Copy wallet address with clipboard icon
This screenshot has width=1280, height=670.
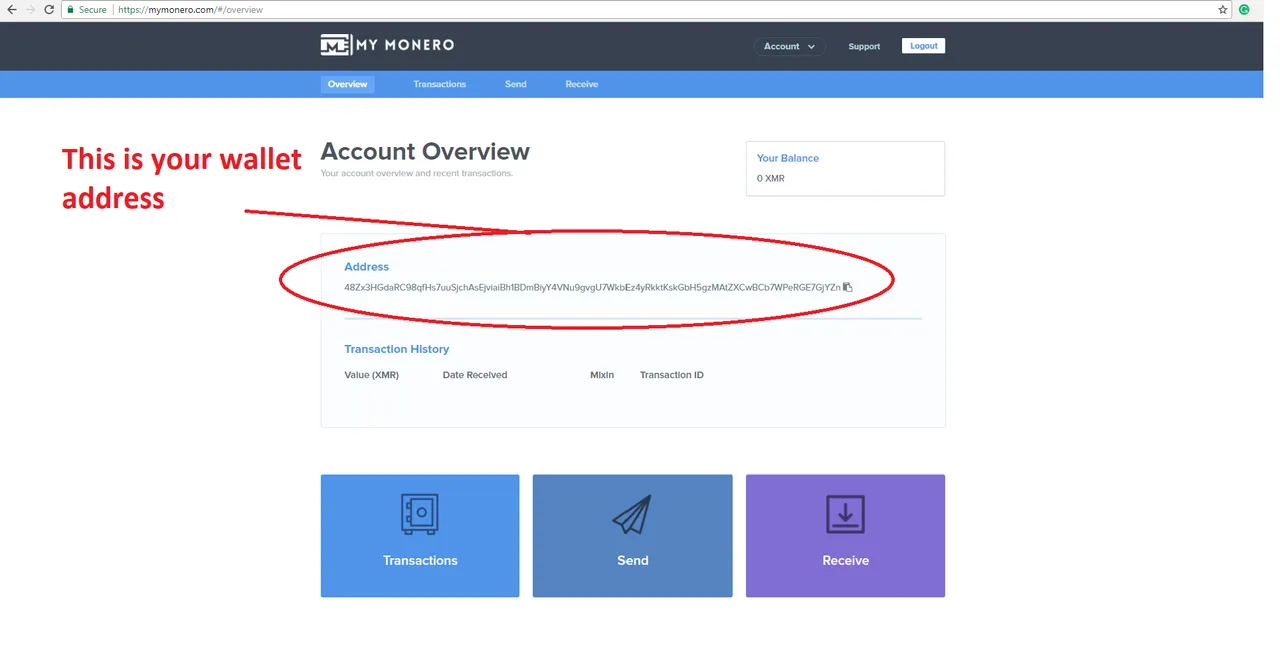coord(848,287)
